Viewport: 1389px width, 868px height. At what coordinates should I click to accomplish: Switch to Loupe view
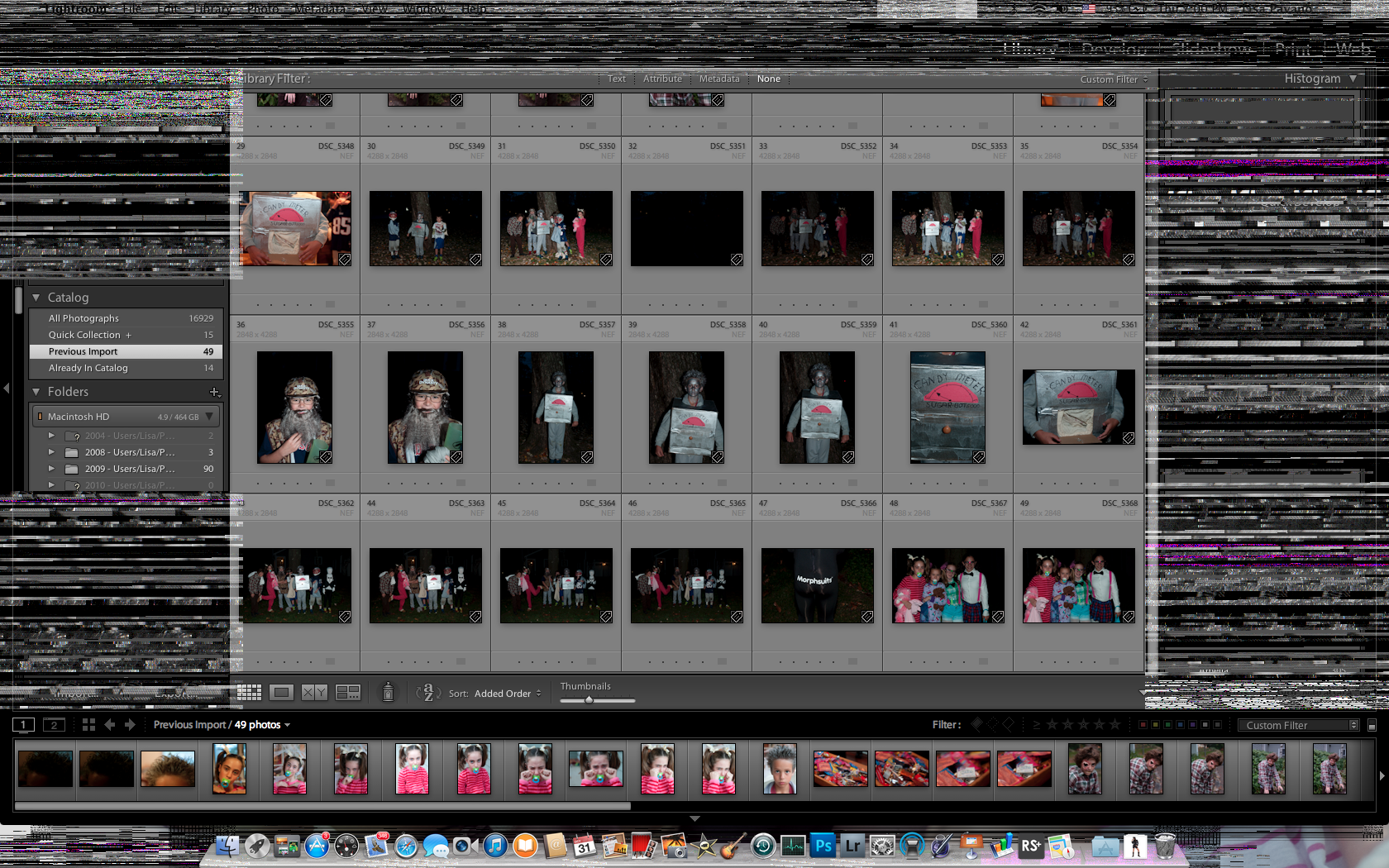click(281, 693)
